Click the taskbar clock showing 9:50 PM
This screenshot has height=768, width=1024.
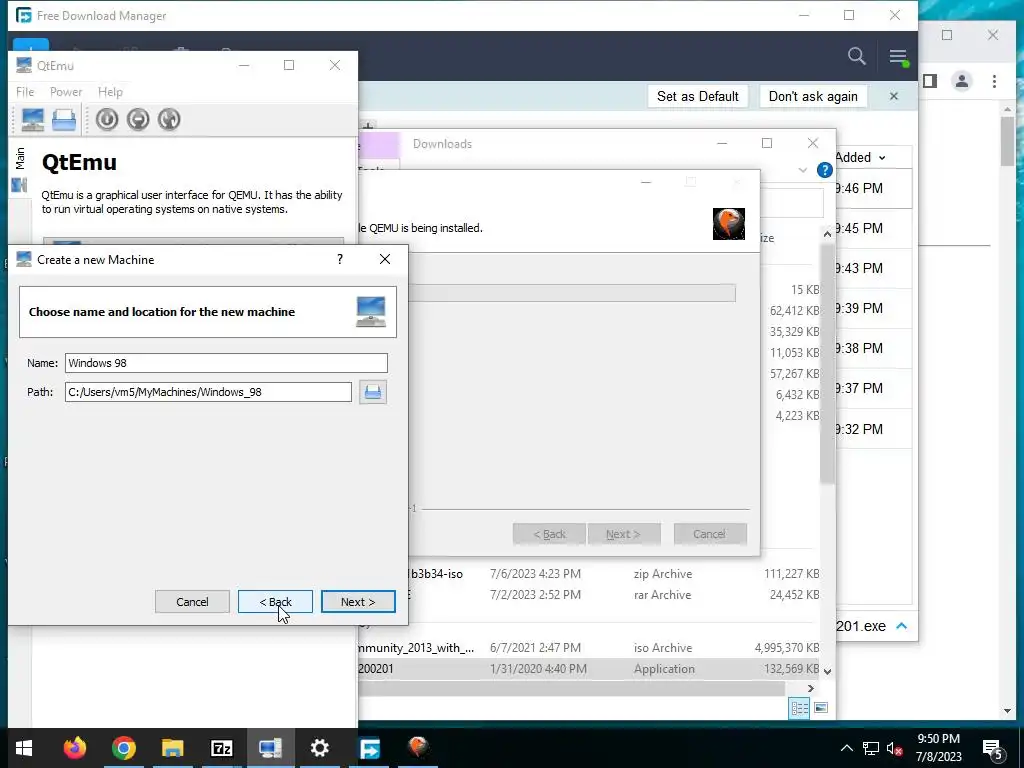pyautogui.click(x=938, y=748)
